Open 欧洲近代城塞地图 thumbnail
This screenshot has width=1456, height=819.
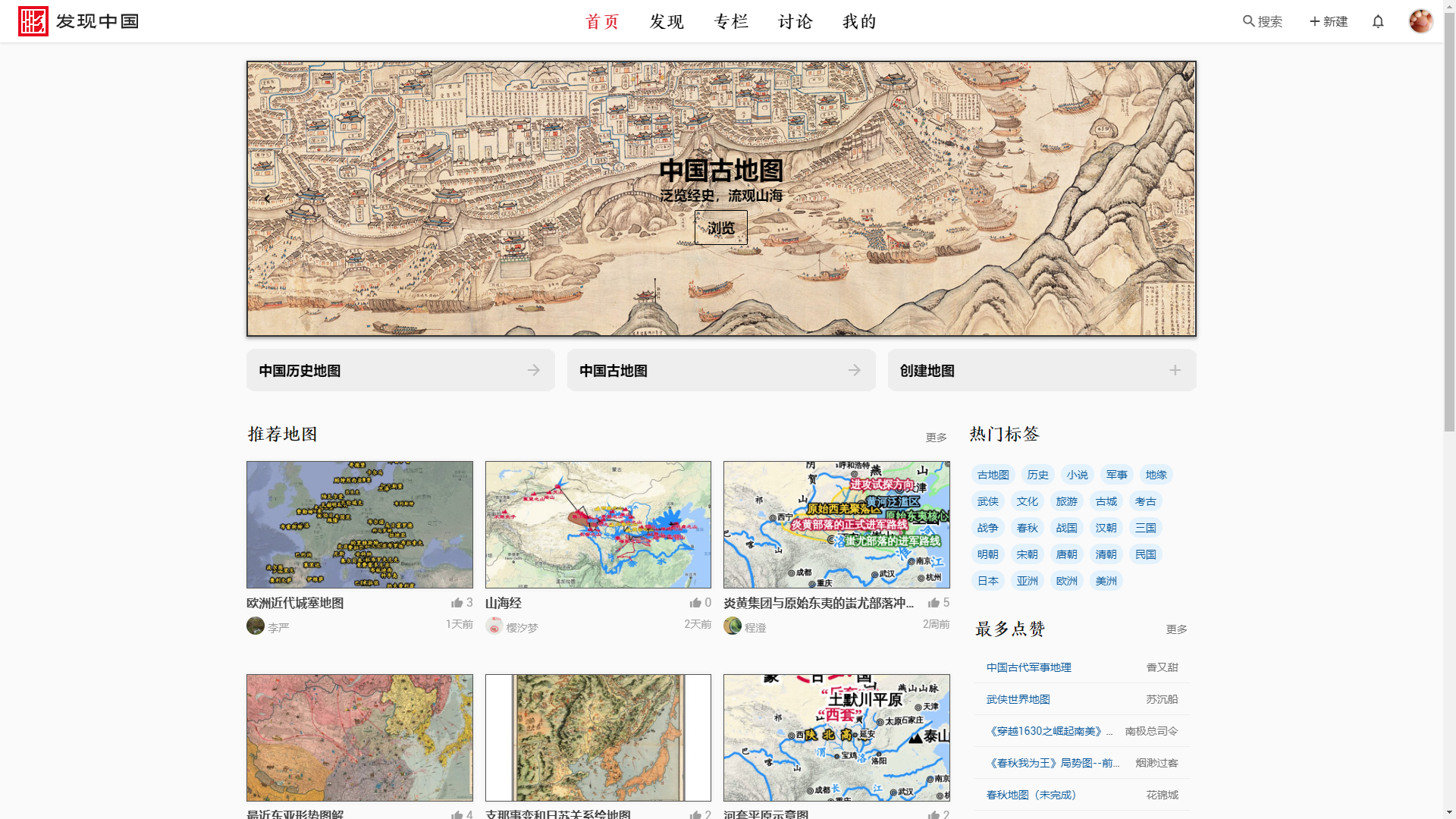[x=359, y=525]
